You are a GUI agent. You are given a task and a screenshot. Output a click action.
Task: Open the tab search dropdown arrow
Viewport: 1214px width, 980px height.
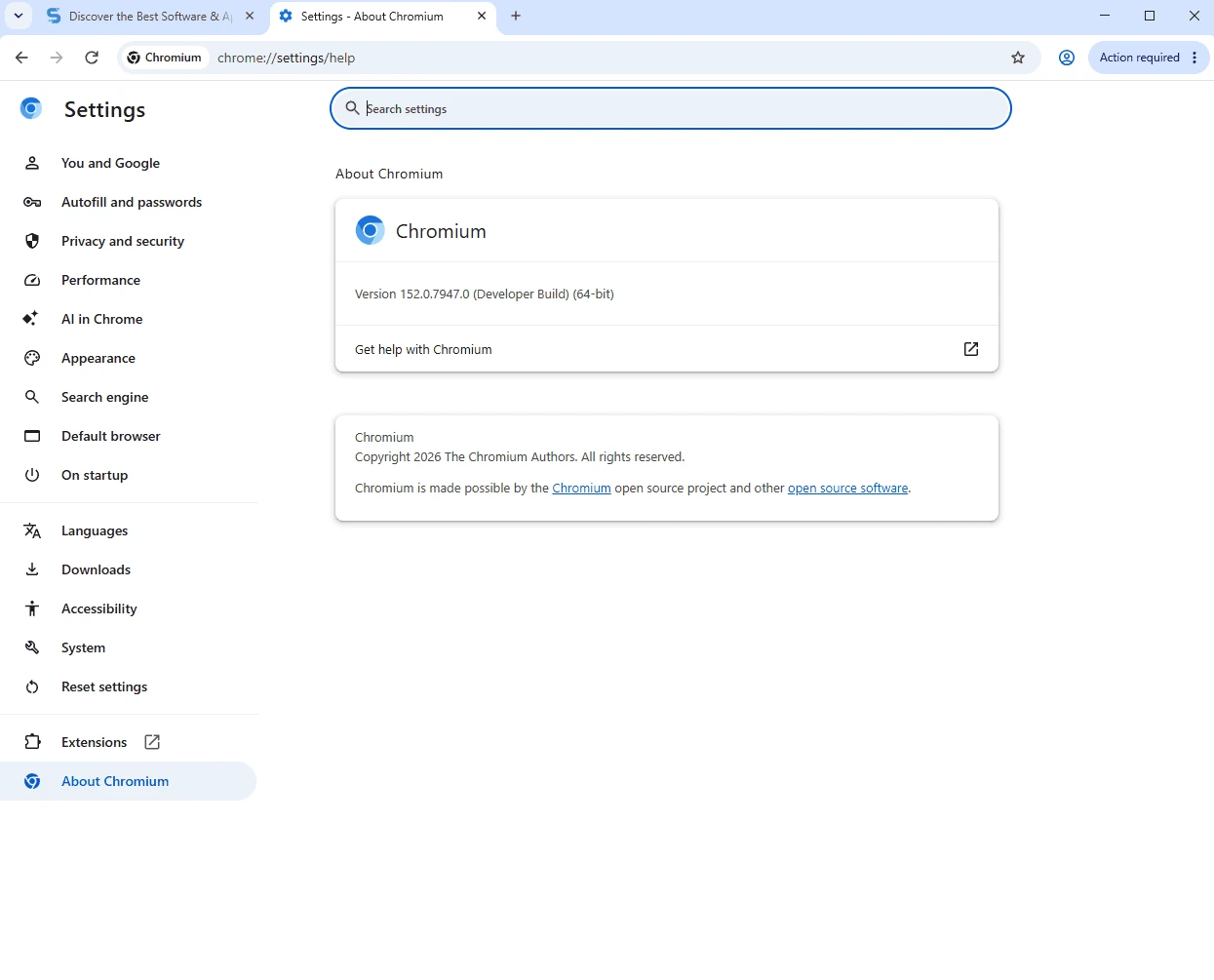click(x=19, y=16)
